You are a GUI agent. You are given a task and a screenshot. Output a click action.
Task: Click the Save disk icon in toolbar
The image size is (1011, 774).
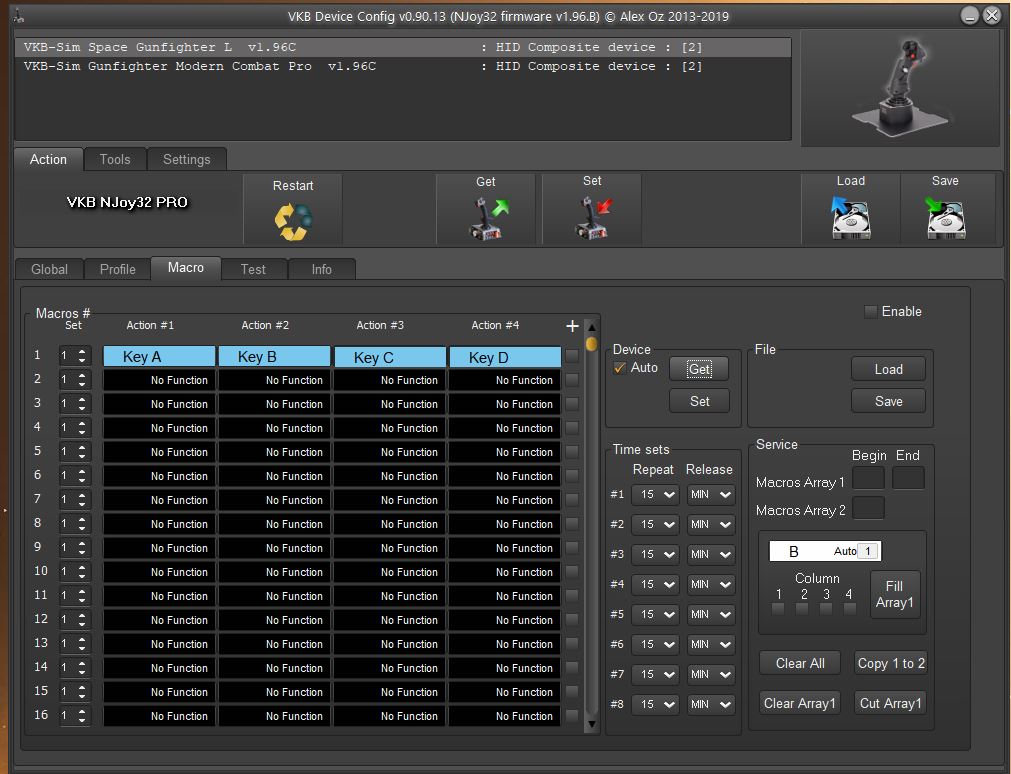pos(944,218)
